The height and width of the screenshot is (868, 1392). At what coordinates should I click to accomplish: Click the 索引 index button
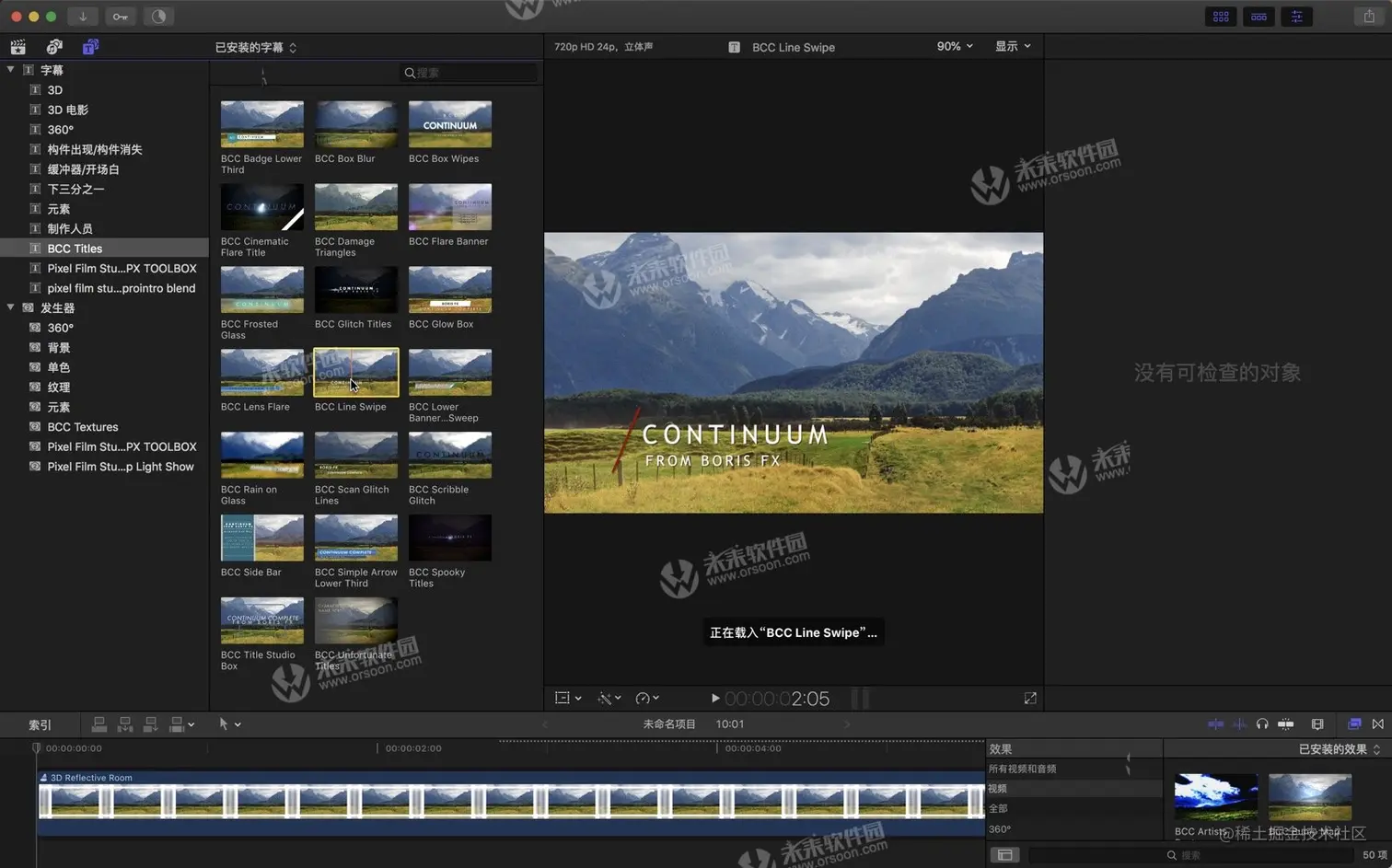pos(40,725)
